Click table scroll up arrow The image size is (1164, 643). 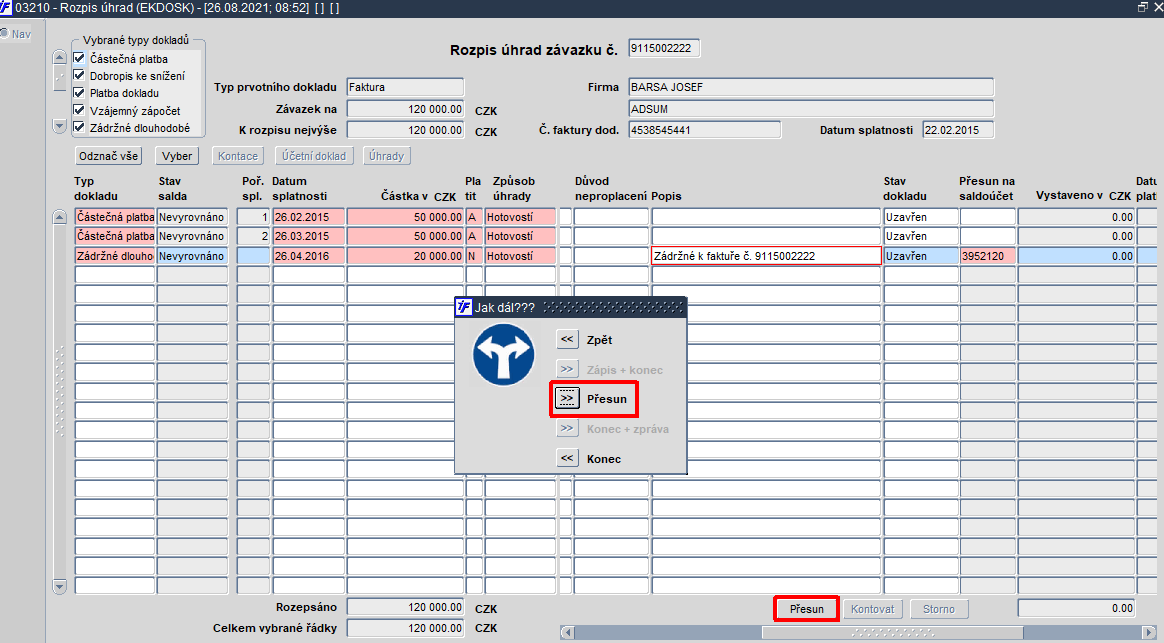[x=59, y=217]
